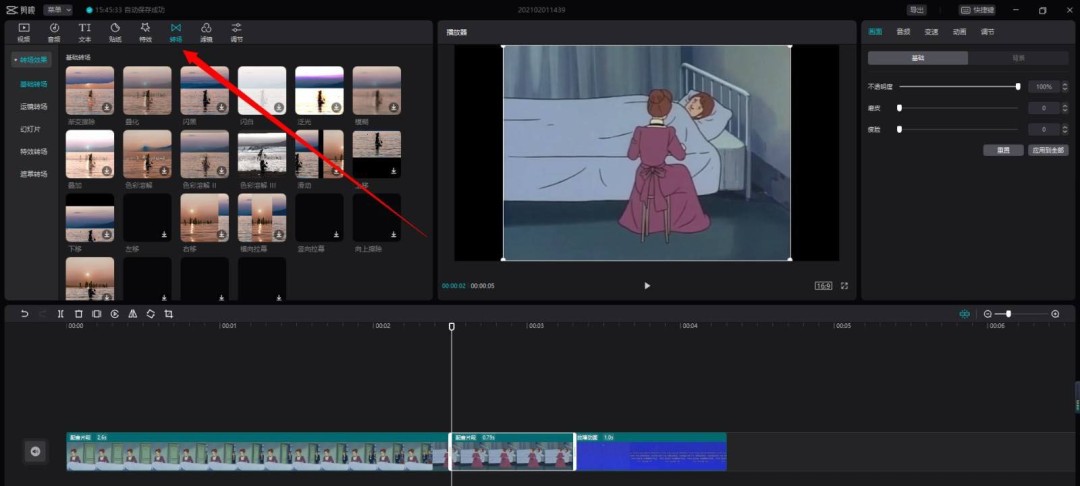Switch to the 变速 (Speed) tab

click(931, 32)
